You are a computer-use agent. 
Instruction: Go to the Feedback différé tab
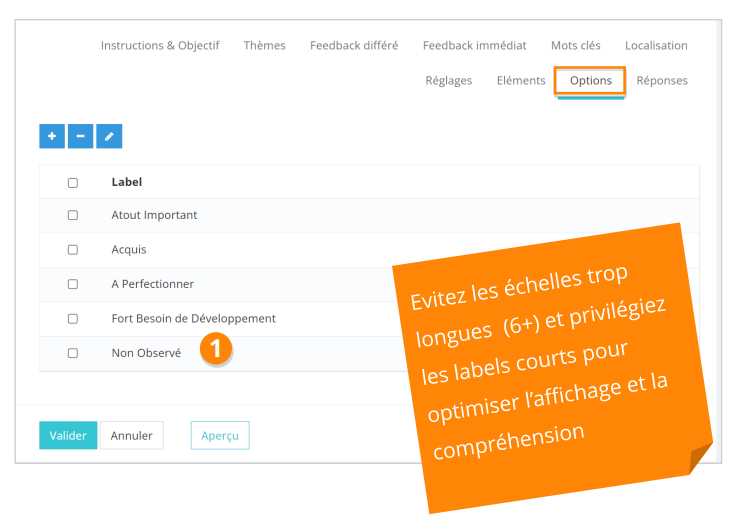point(354,45)
